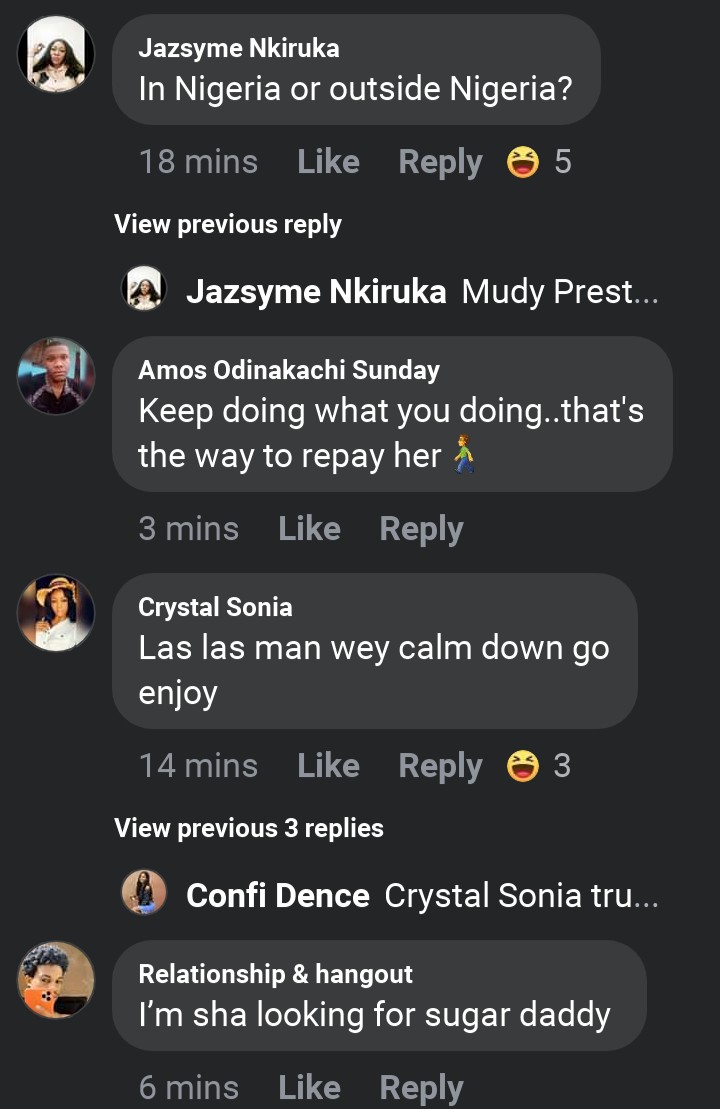Expand View previous reply
This screenshot has width=720, height=1109.
pos(228,224)
